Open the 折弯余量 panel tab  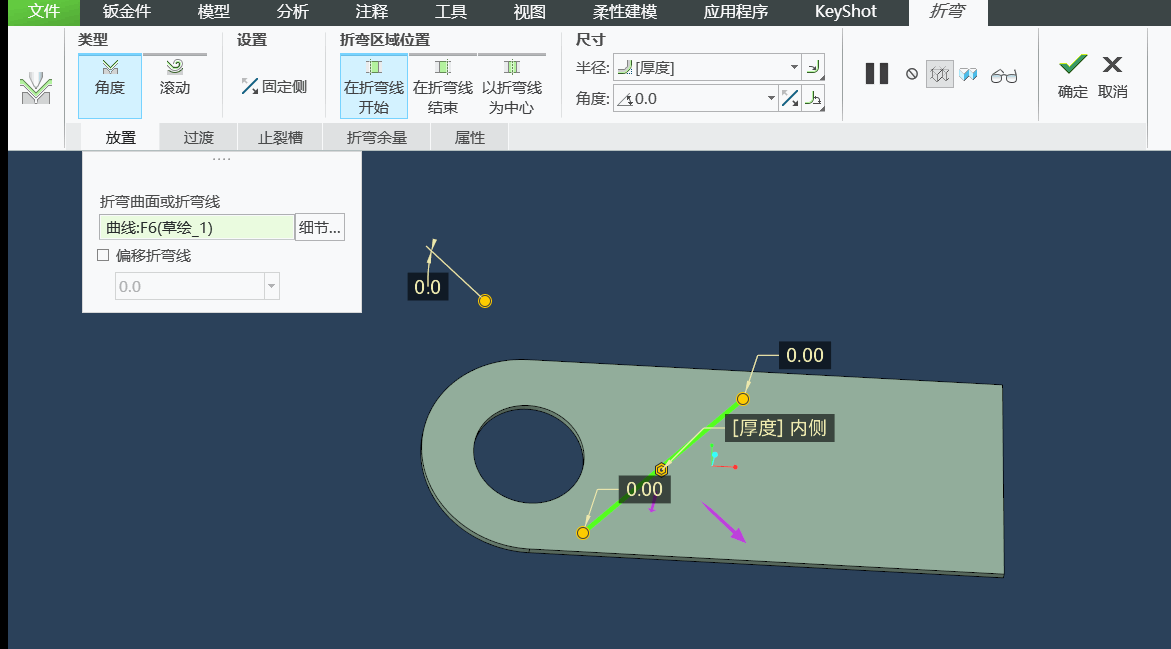click(x=376, y=137)
